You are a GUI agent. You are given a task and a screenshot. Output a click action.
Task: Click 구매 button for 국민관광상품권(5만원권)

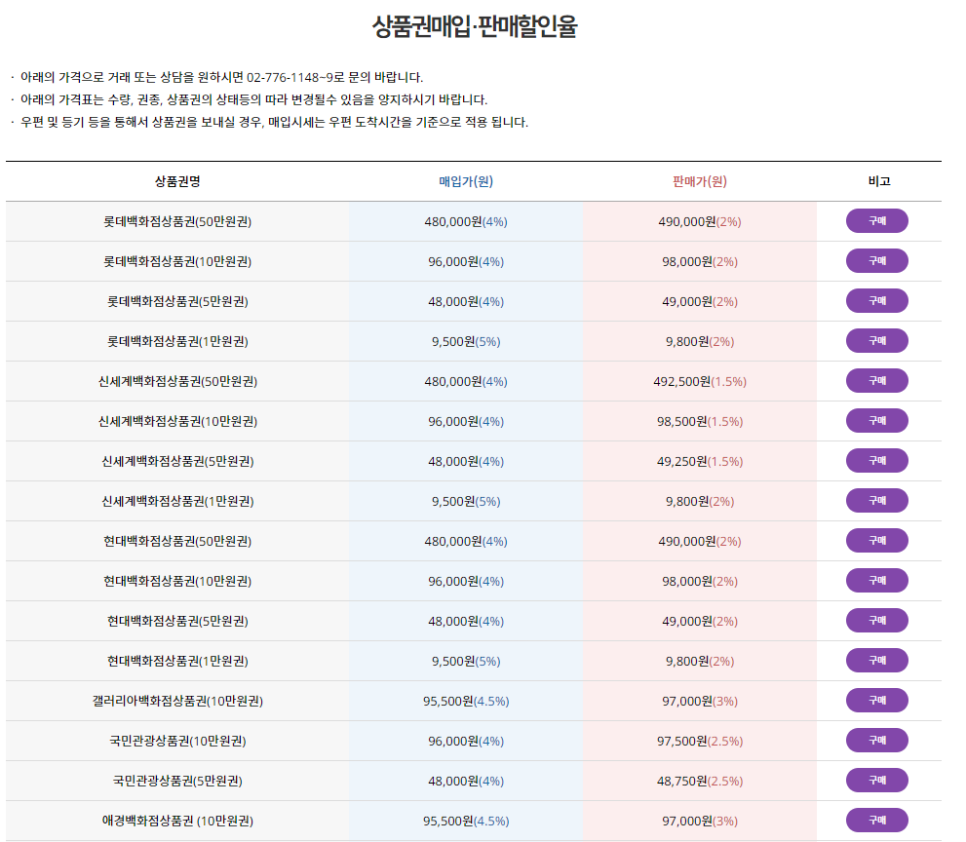(x=877, y=780)
